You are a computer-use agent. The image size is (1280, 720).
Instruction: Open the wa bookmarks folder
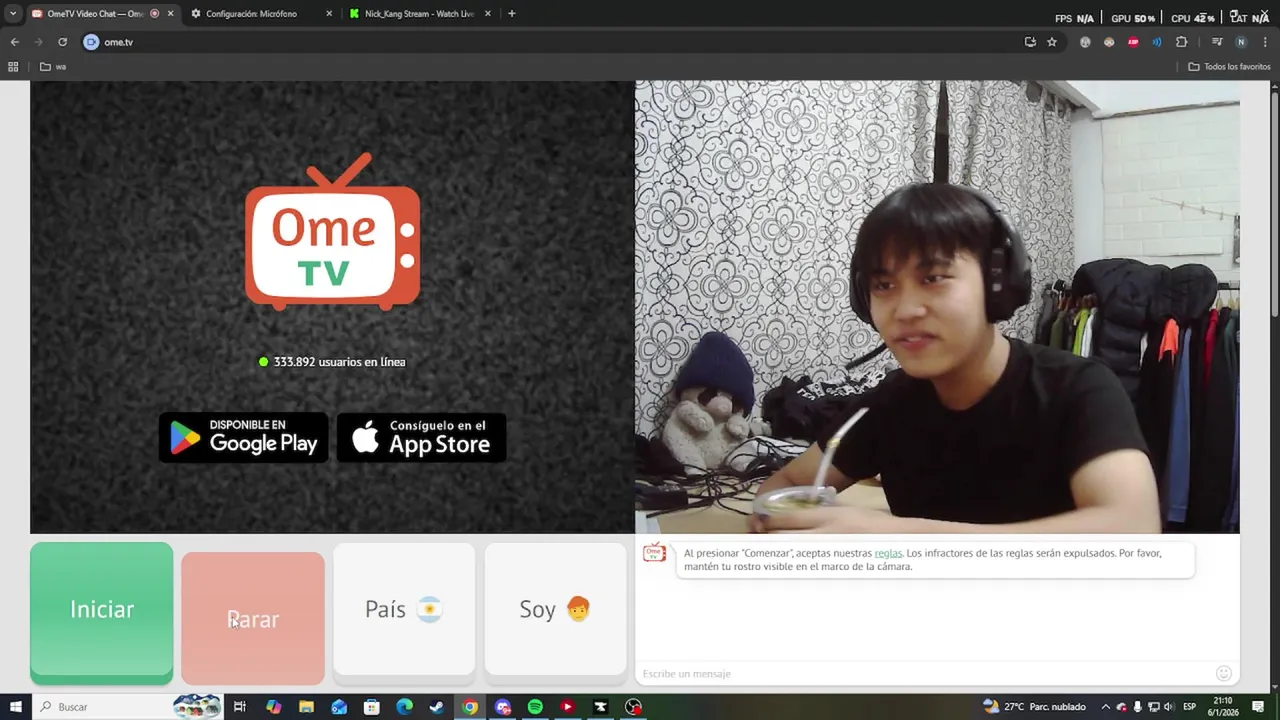[x=53, y=67]
